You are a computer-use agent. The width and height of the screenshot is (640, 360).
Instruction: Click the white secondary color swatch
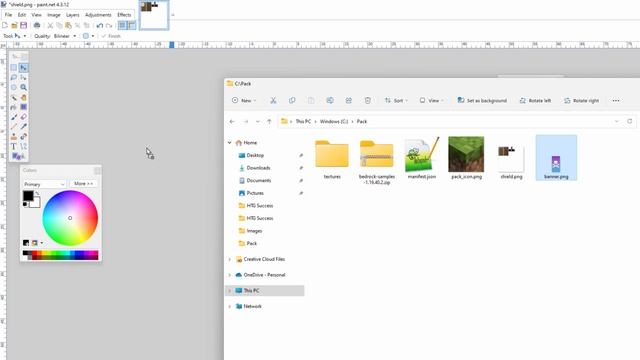(36, 204)
